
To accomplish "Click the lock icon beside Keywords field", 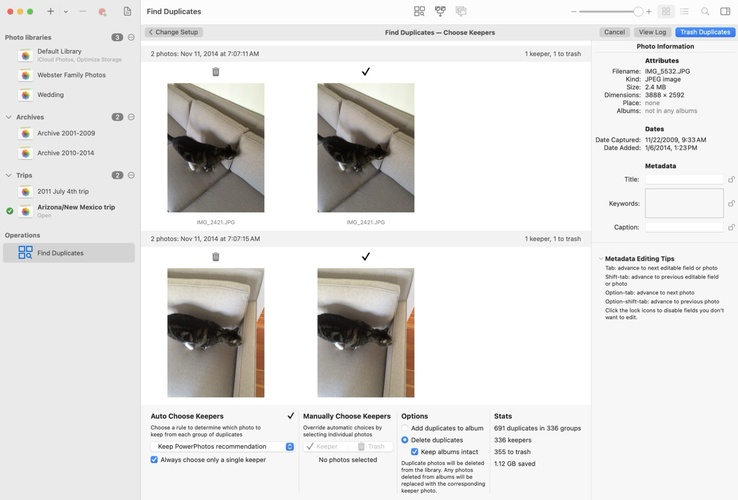I will click(731, 203).
